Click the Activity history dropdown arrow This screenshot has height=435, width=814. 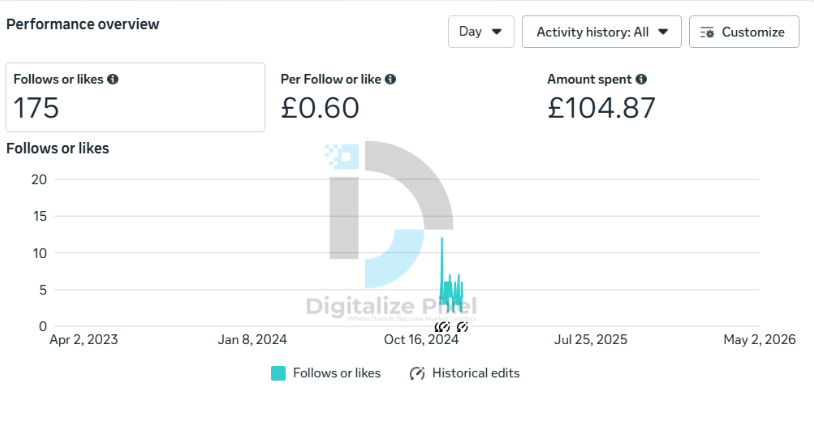tap(663, 32)
